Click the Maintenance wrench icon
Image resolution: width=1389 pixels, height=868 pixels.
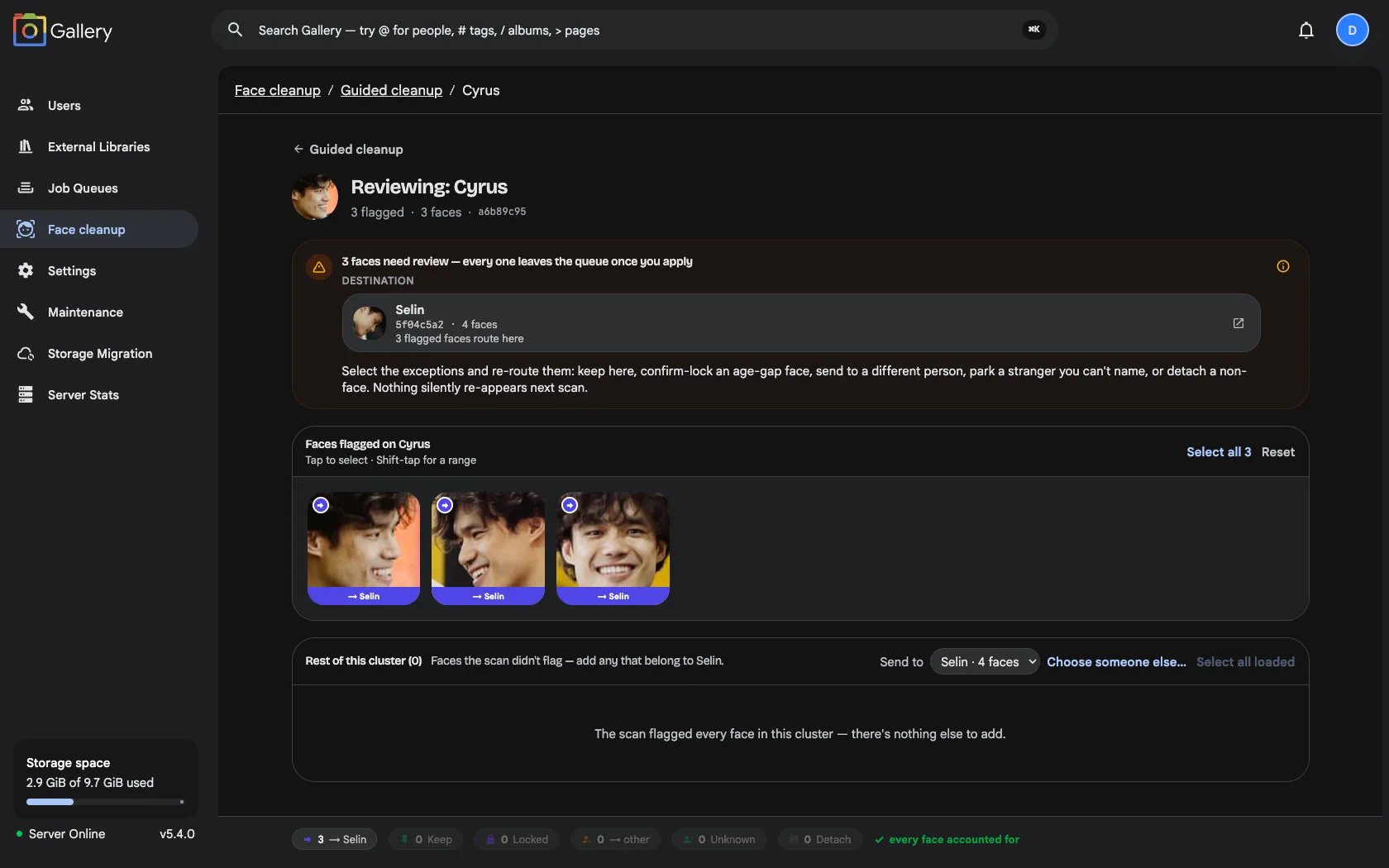[26, 312]
